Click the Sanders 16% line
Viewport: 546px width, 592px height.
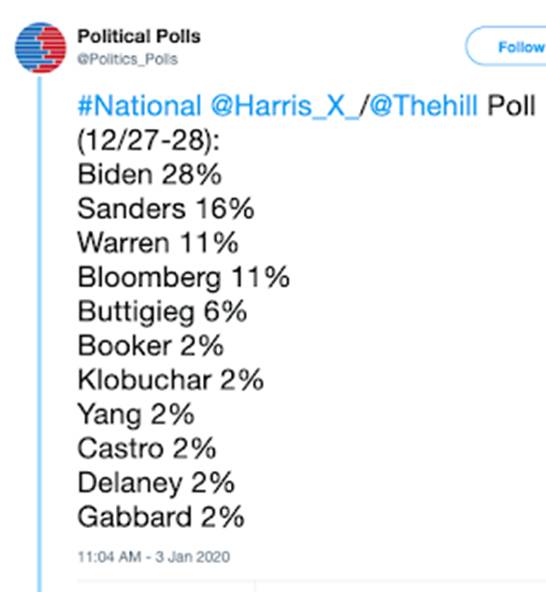pos(166,208)
